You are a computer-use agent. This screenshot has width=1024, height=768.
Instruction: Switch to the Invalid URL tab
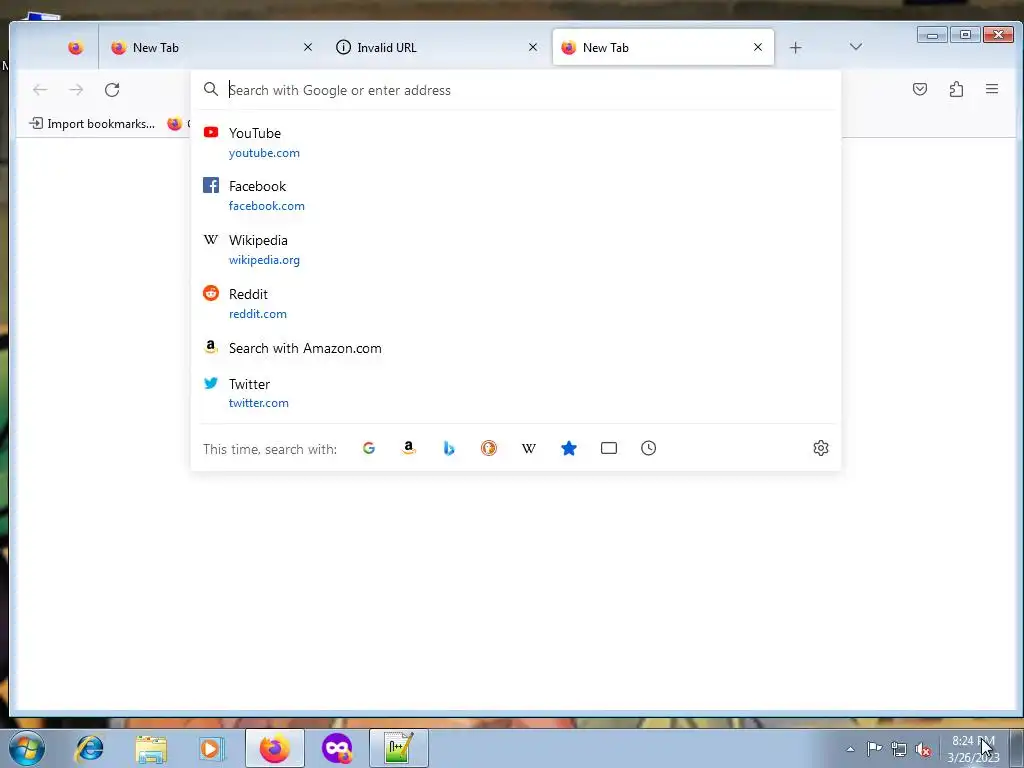coord(436,47)
